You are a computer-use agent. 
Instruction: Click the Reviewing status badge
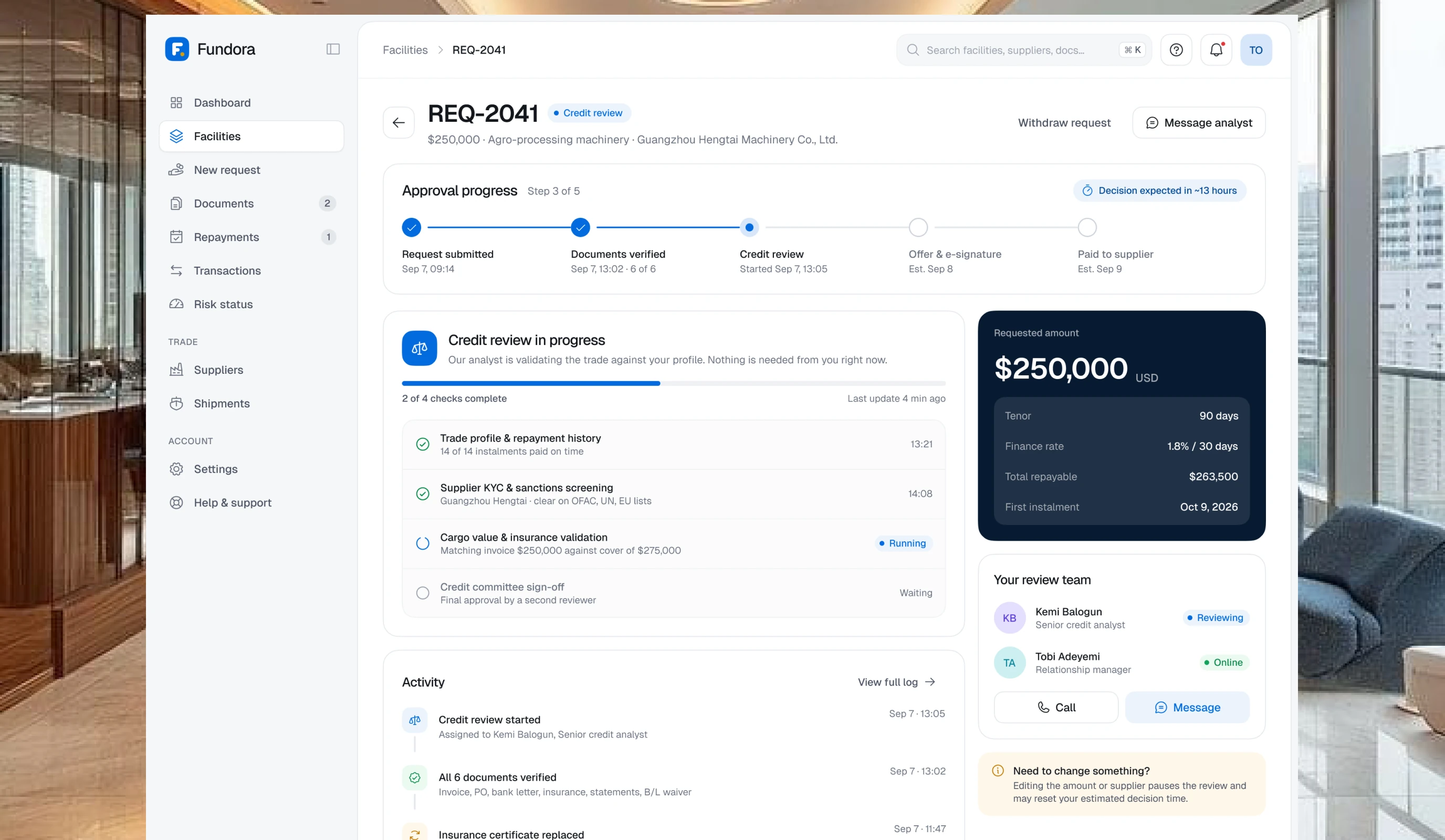coord(1215,618)
